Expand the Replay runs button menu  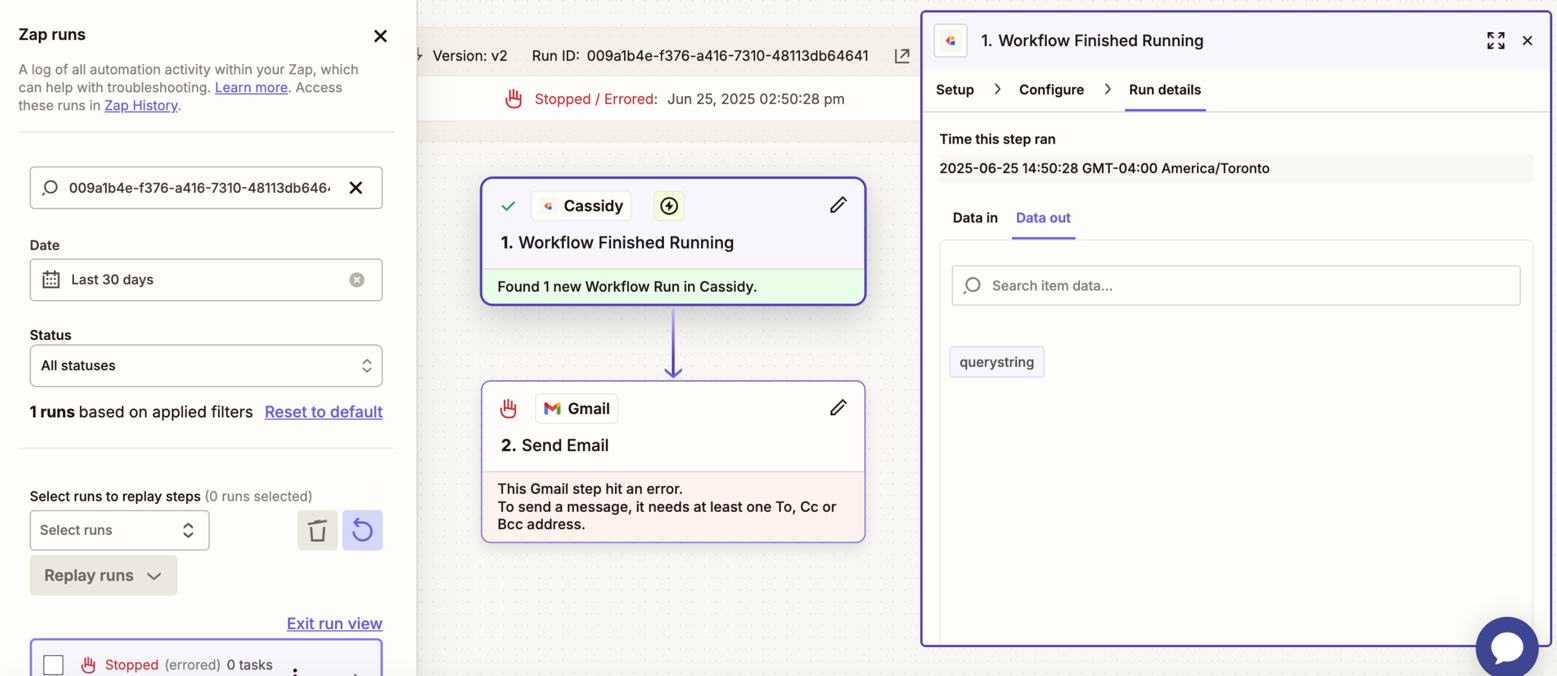[103, 576]
